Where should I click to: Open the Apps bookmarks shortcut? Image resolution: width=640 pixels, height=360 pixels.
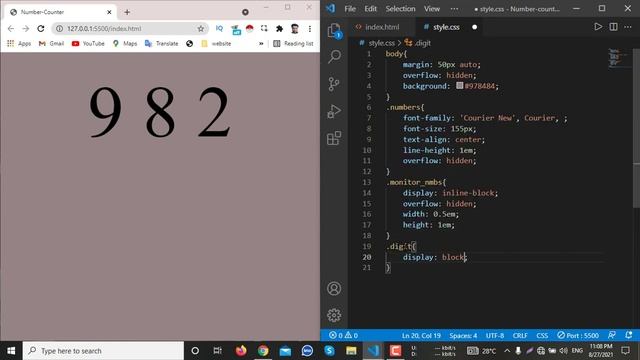(x=19, y=43)
